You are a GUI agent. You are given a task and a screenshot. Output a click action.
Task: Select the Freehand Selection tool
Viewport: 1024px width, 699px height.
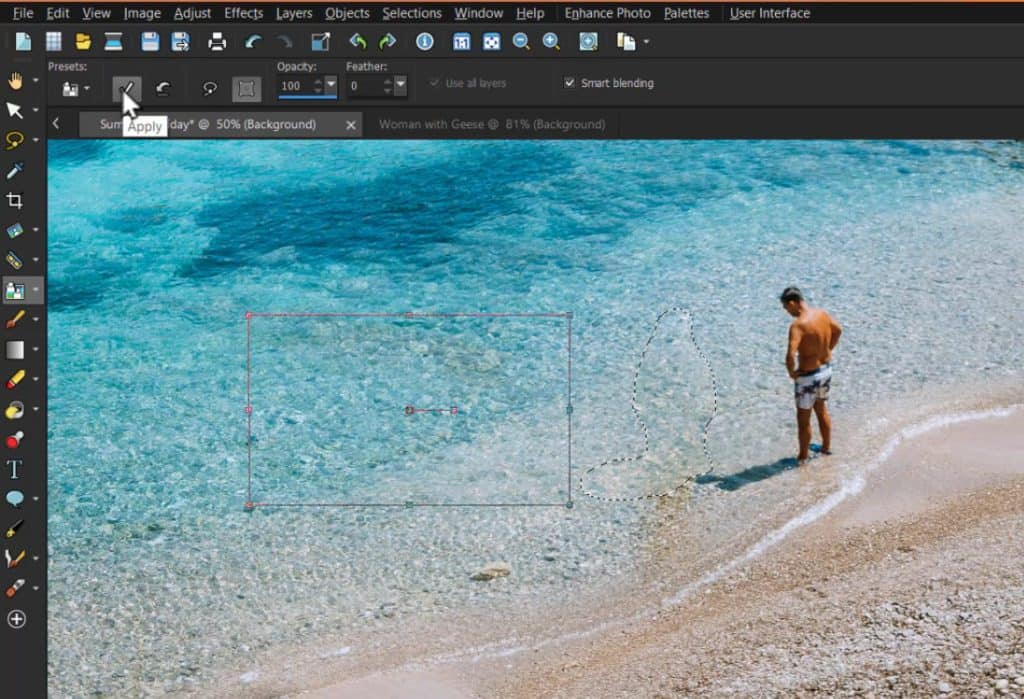coord(16,141)
